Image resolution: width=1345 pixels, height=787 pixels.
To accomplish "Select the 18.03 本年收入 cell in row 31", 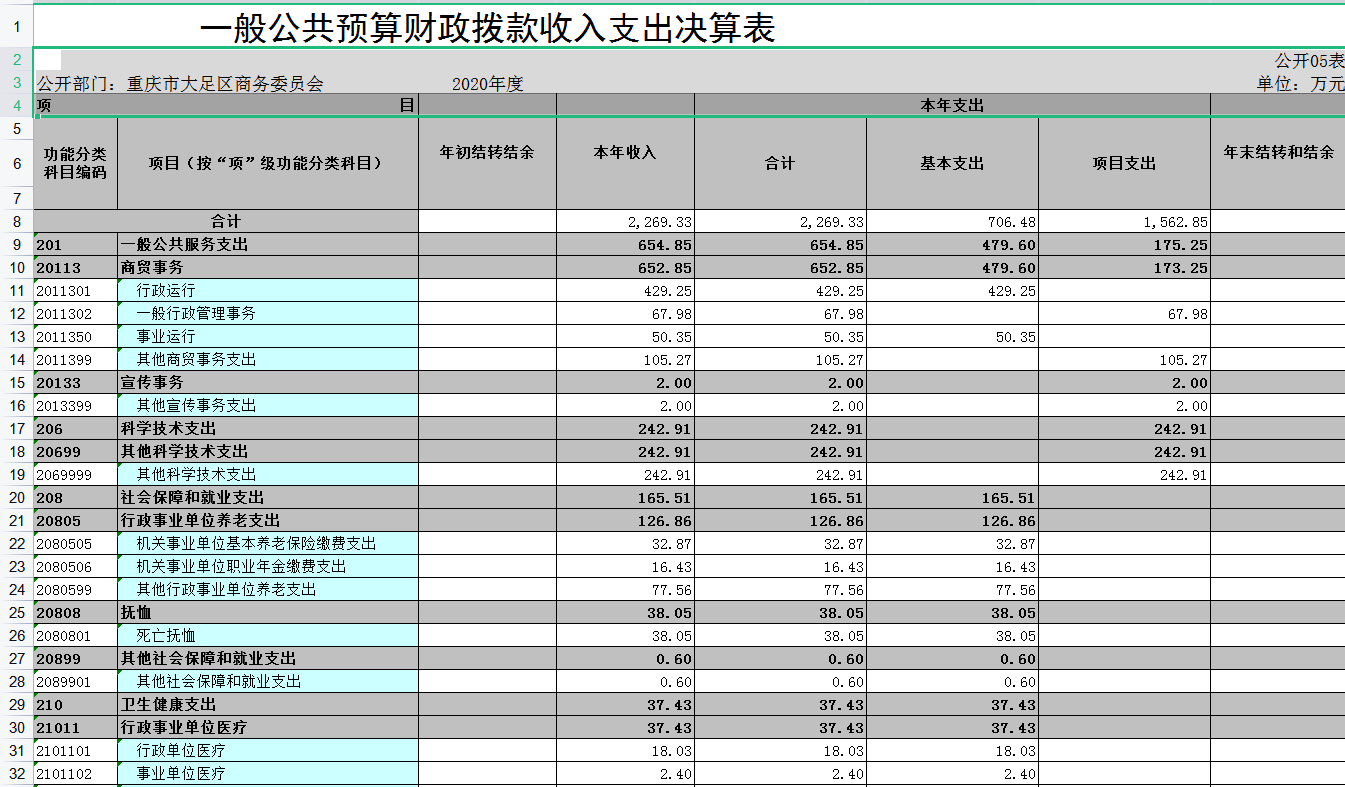I will pos(625,750).
